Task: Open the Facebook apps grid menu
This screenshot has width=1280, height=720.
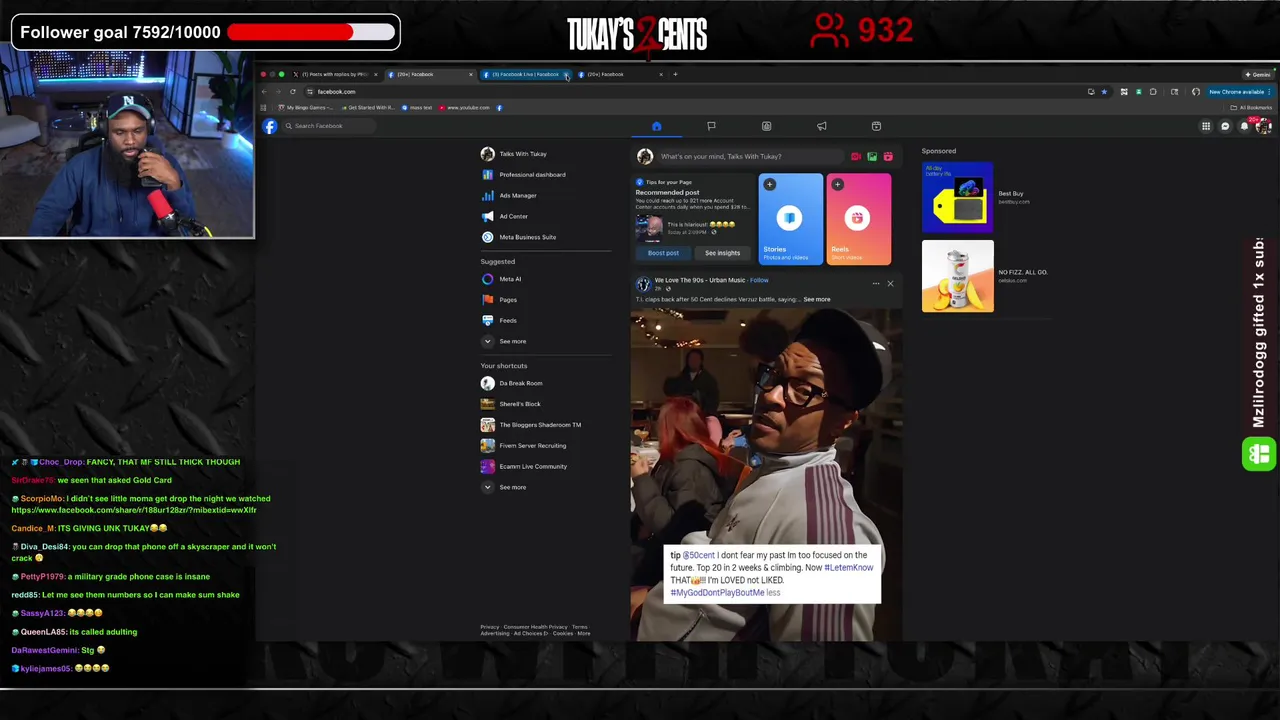Action: [1206, 126]
